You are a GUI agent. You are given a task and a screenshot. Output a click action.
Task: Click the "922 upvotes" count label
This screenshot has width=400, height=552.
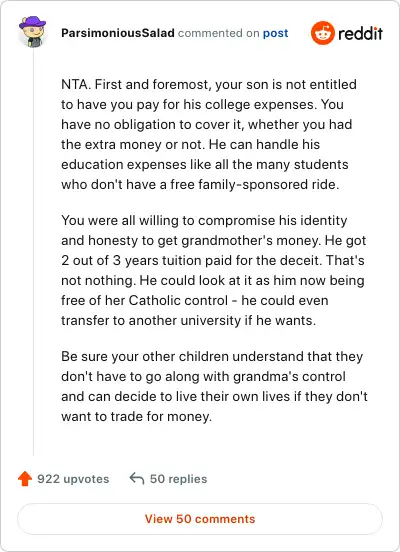tap(73, 479)
